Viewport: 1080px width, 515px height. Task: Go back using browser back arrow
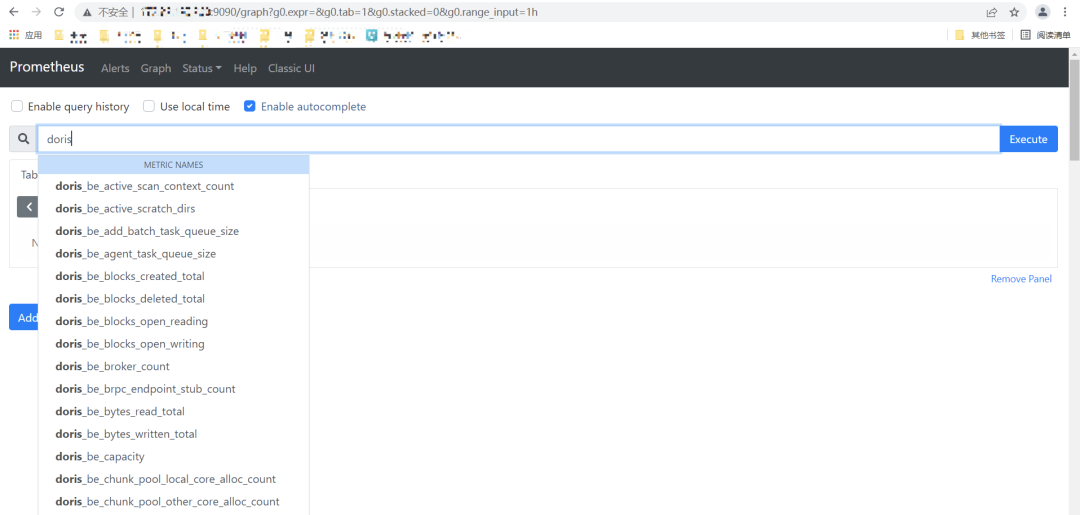[14, 12]
